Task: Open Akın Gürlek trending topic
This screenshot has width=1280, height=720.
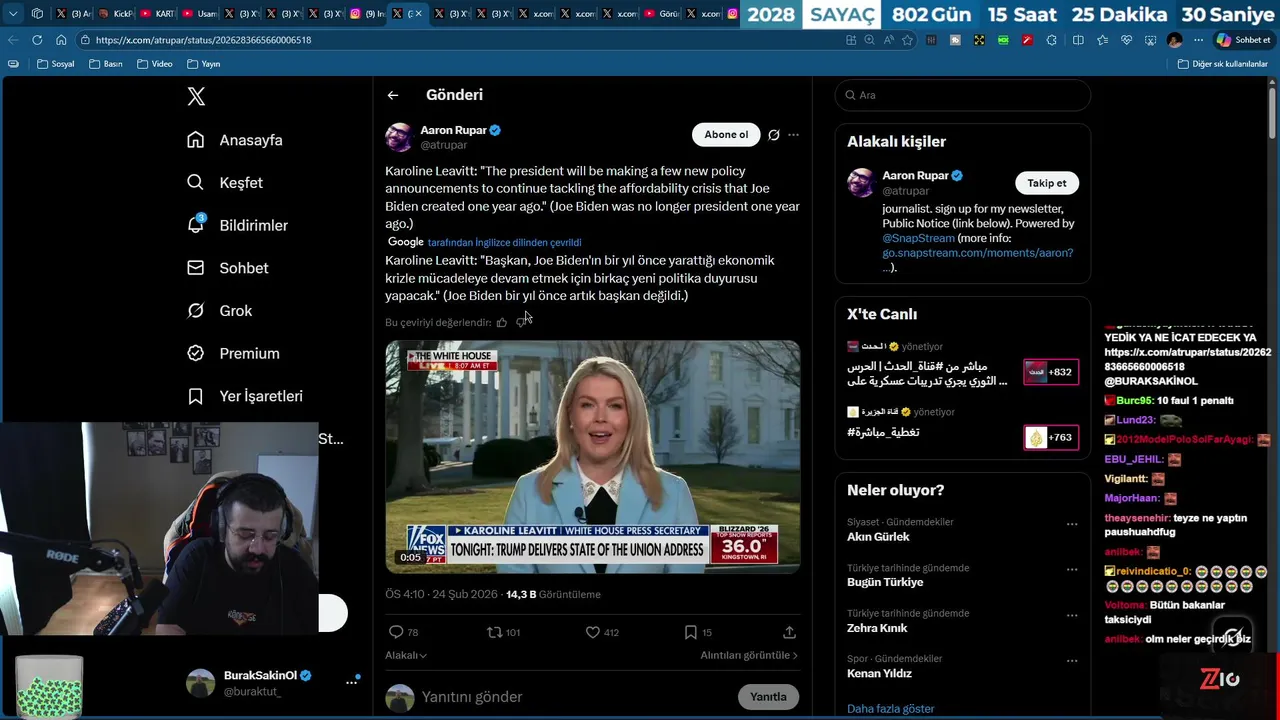Action: (878, 537)
